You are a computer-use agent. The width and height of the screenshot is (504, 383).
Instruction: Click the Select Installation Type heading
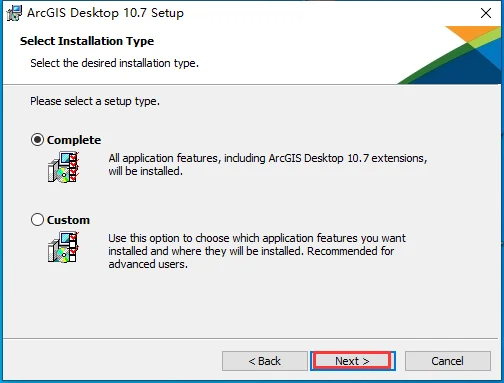tap(87, 41)
